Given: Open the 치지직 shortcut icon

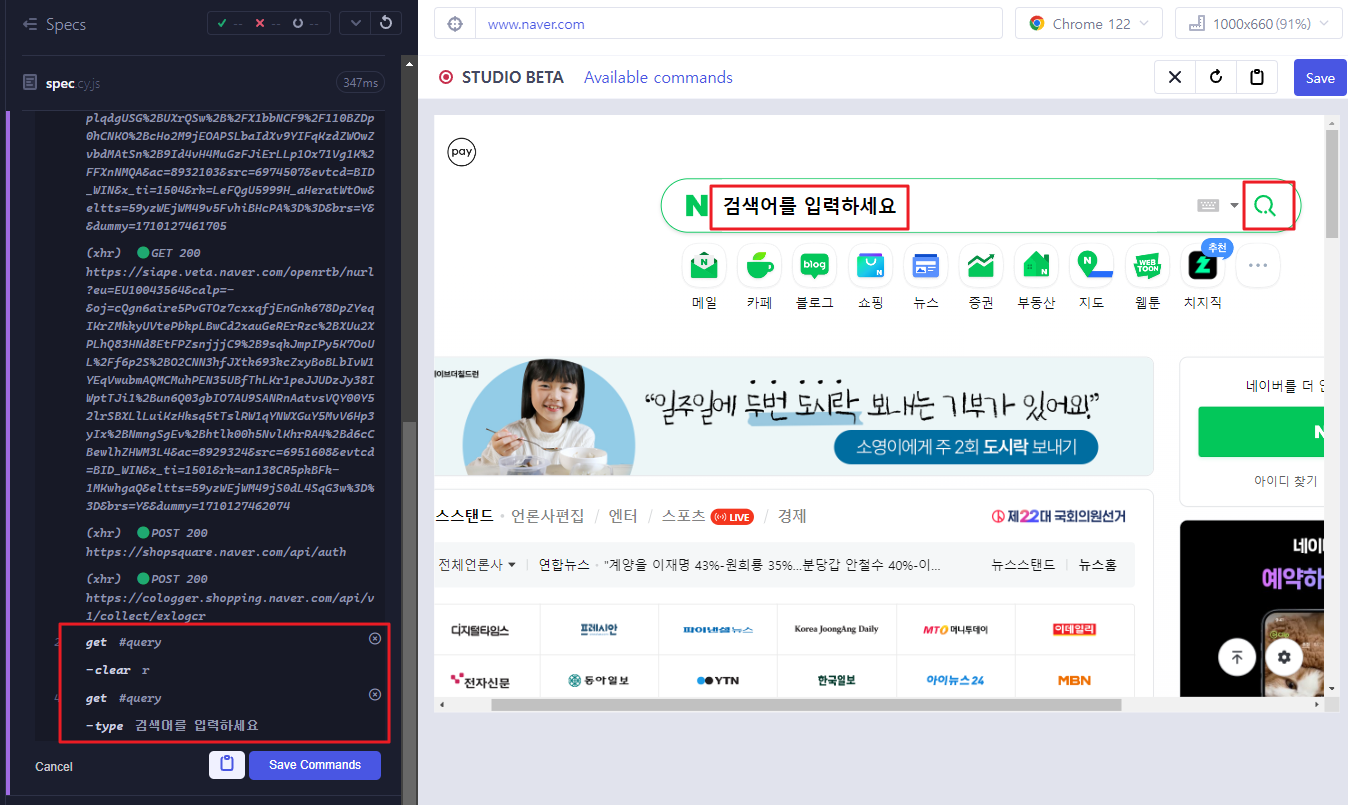Looking at the screenshot, I should coord(1202,265).
